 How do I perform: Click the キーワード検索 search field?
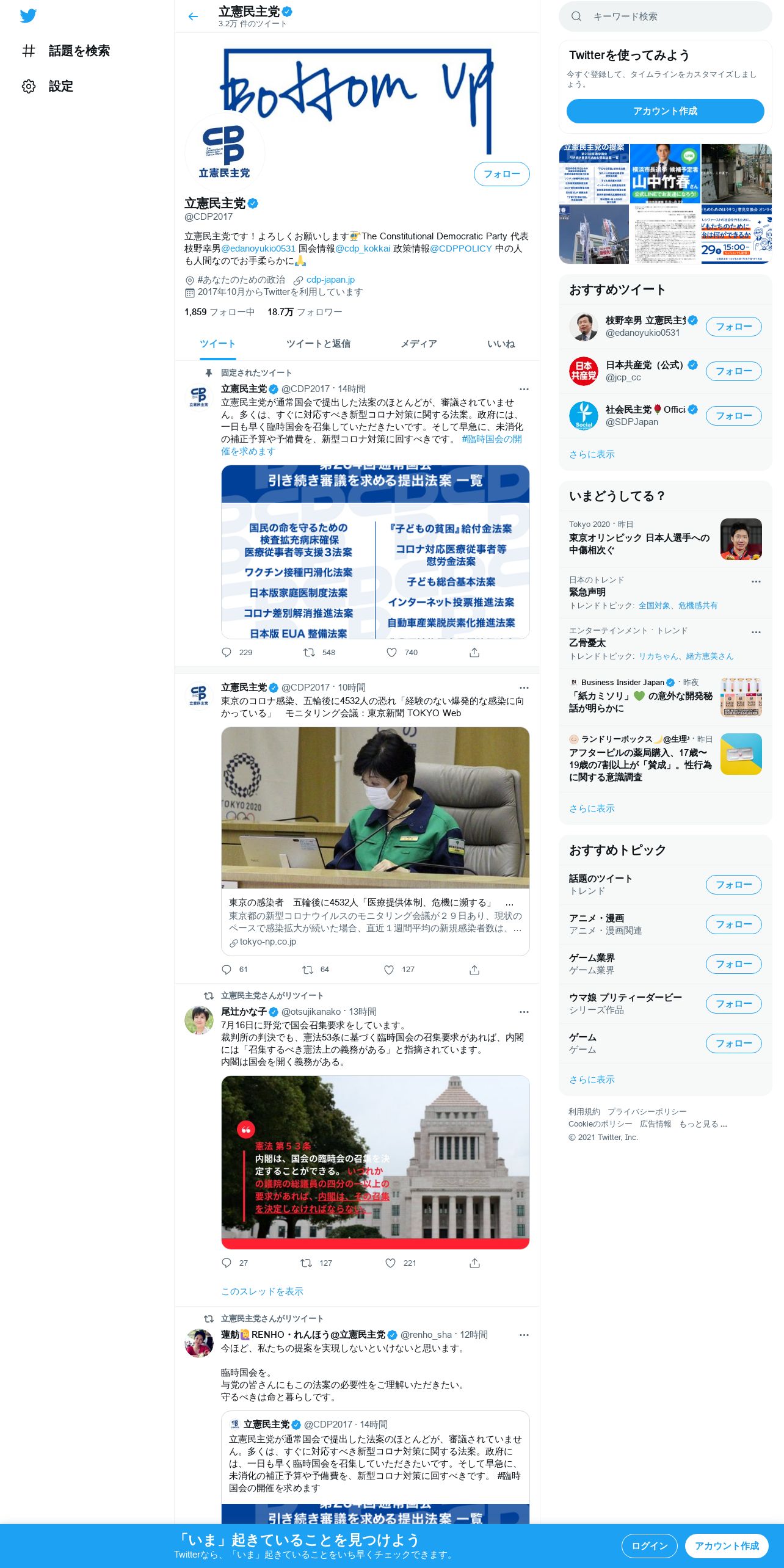point(665,16)
